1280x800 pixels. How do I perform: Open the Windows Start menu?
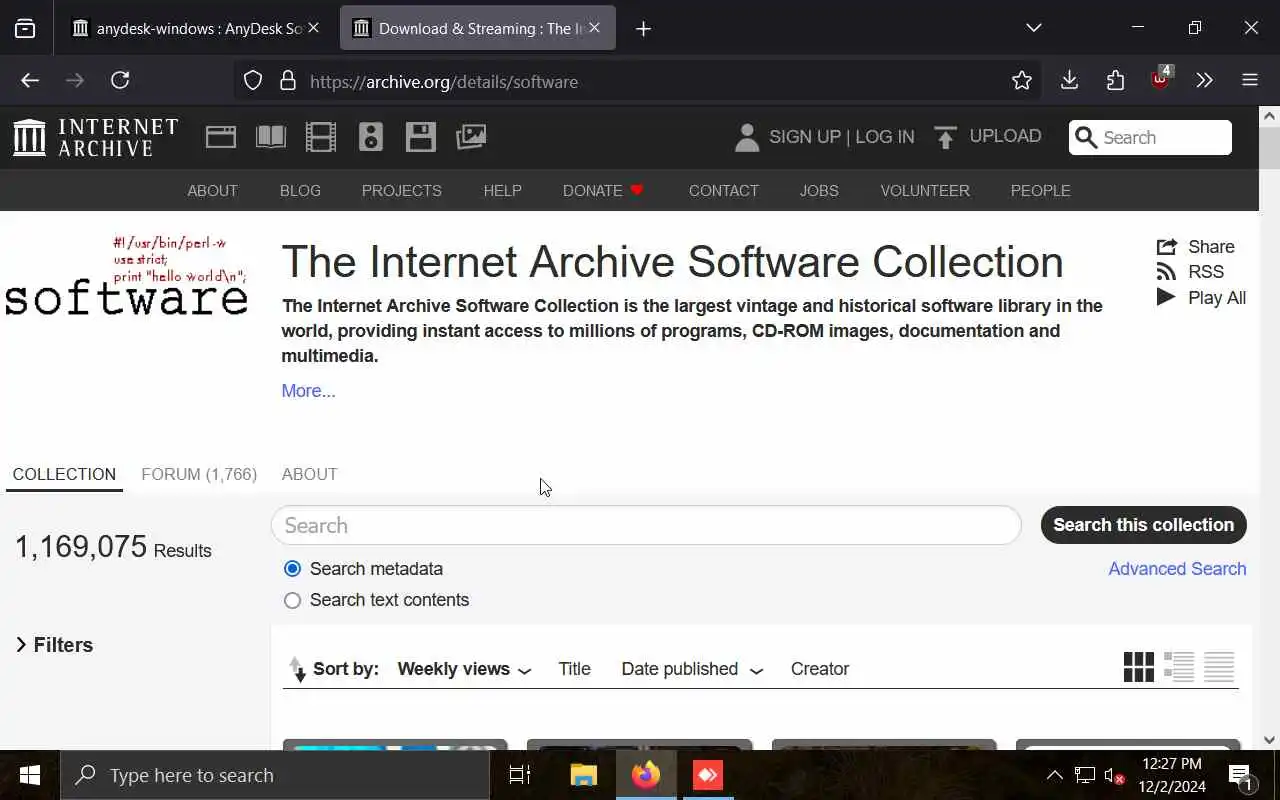pyautogui.click(x=30, y=775)
